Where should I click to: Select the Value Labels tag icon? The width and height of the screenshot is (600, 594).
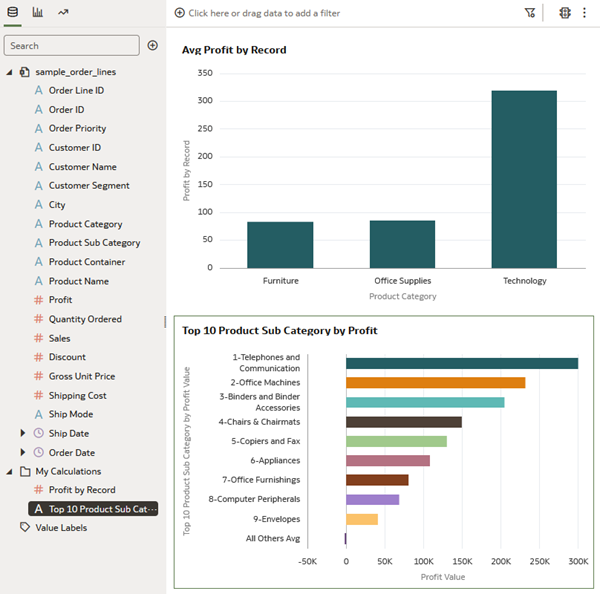point(25,527)
